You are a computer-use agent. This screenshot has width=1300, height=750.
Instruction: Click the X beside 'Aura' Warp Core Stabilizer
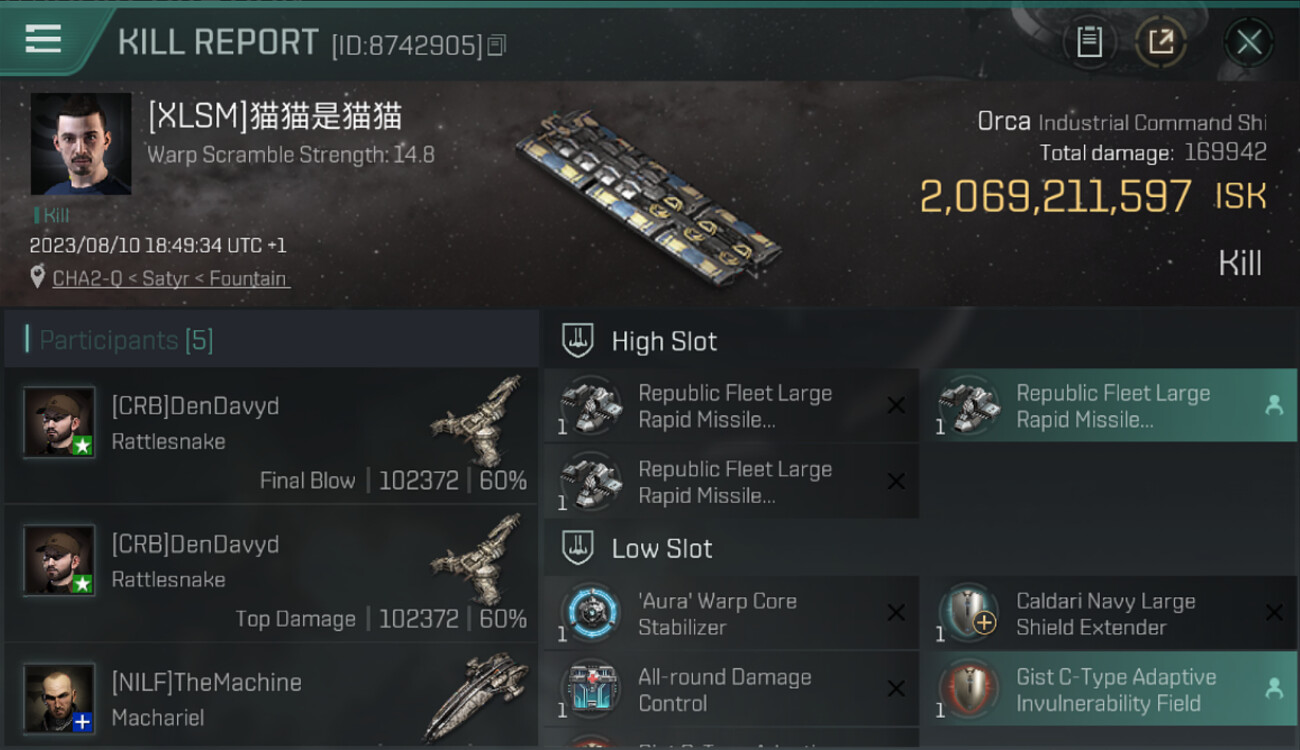click(896, 613)
